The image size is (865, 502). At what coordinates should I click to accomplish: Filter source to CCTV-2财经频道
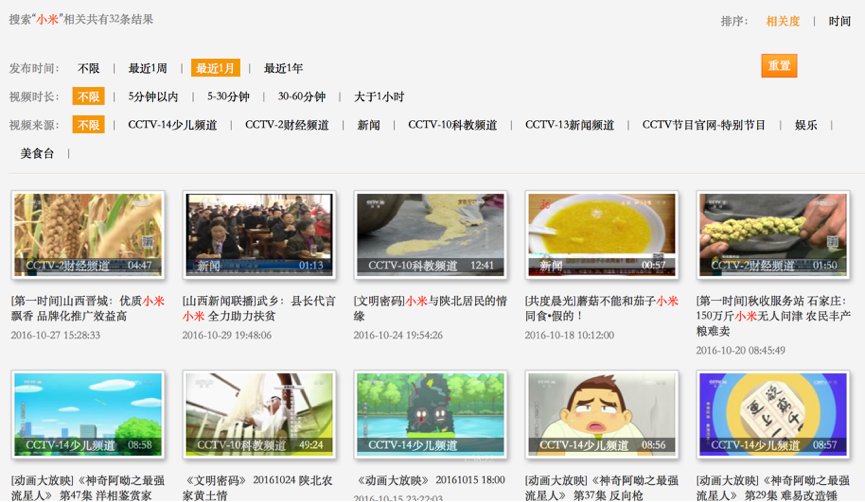pos(287,125)
